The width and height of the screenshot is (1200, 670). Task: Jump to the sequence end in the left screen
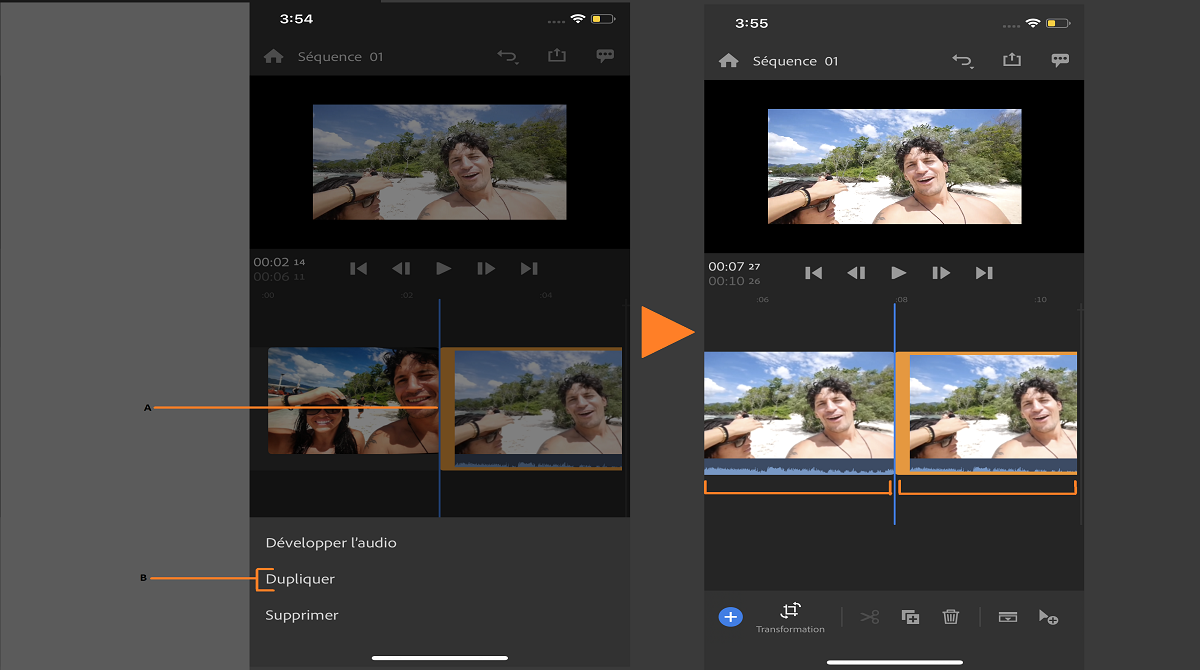(x=529, y=268)
